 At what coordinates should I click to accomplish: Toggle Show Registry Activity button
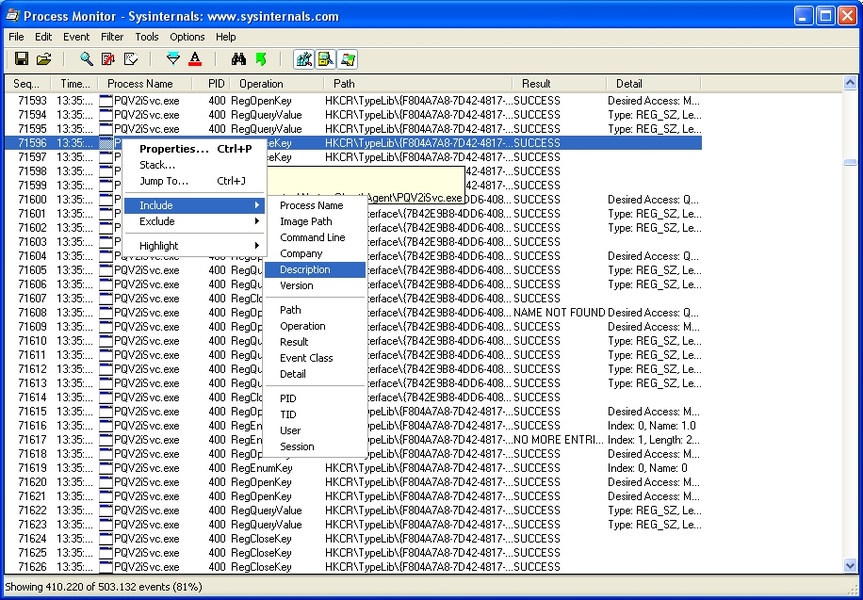tap(304, 59)
